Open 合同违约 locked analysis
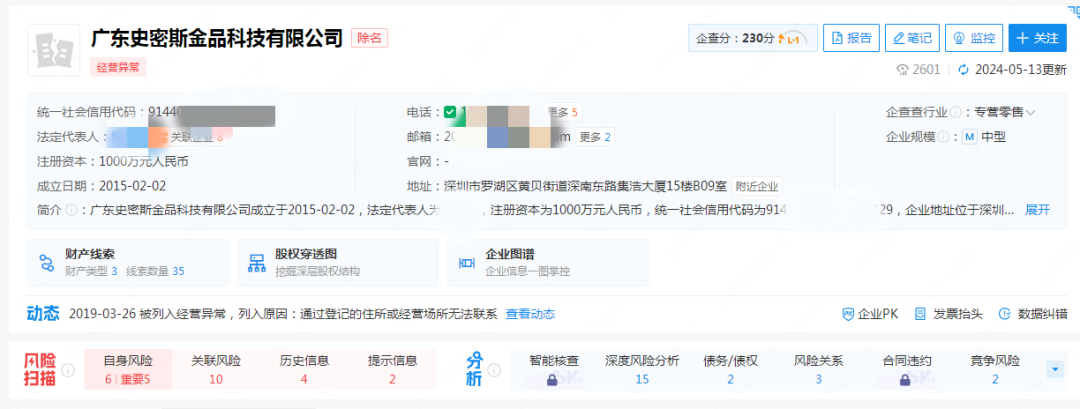The width and height of the screenshot is (1080, 409). (x=906, y=370)
